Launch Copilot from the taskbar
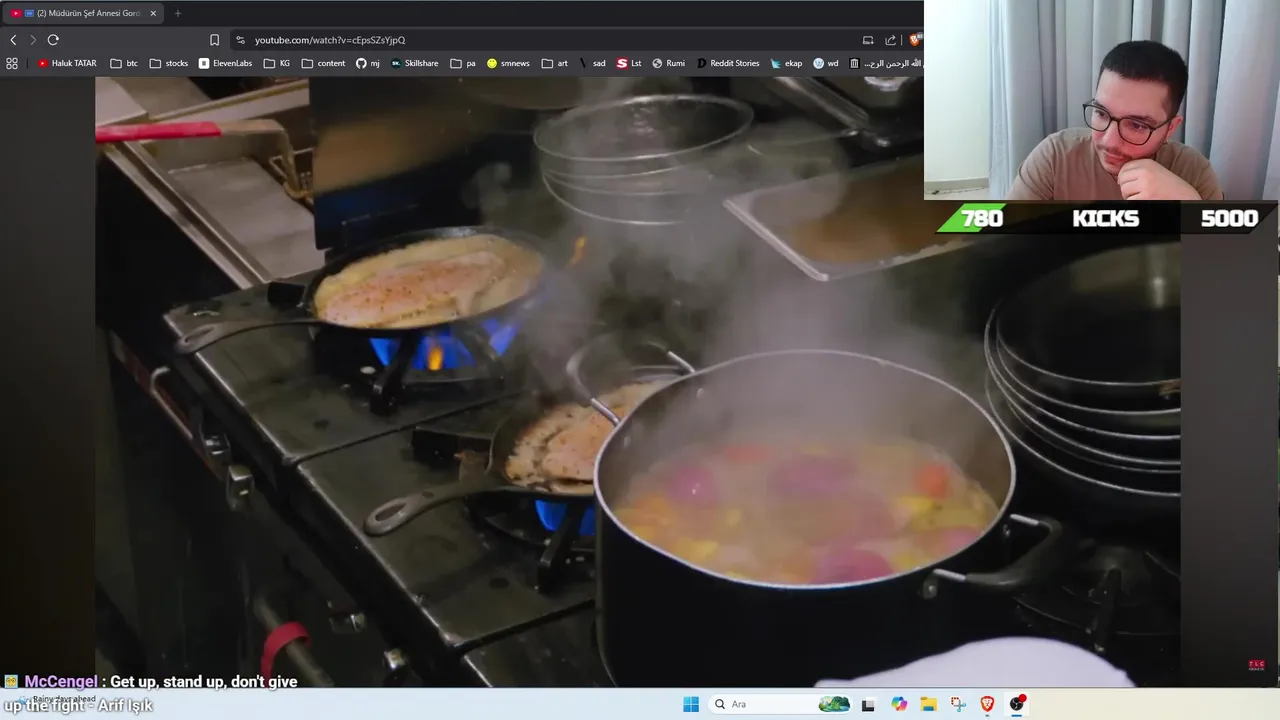The width and height of the screenshot is (1280, 720). tap(899, 704)
